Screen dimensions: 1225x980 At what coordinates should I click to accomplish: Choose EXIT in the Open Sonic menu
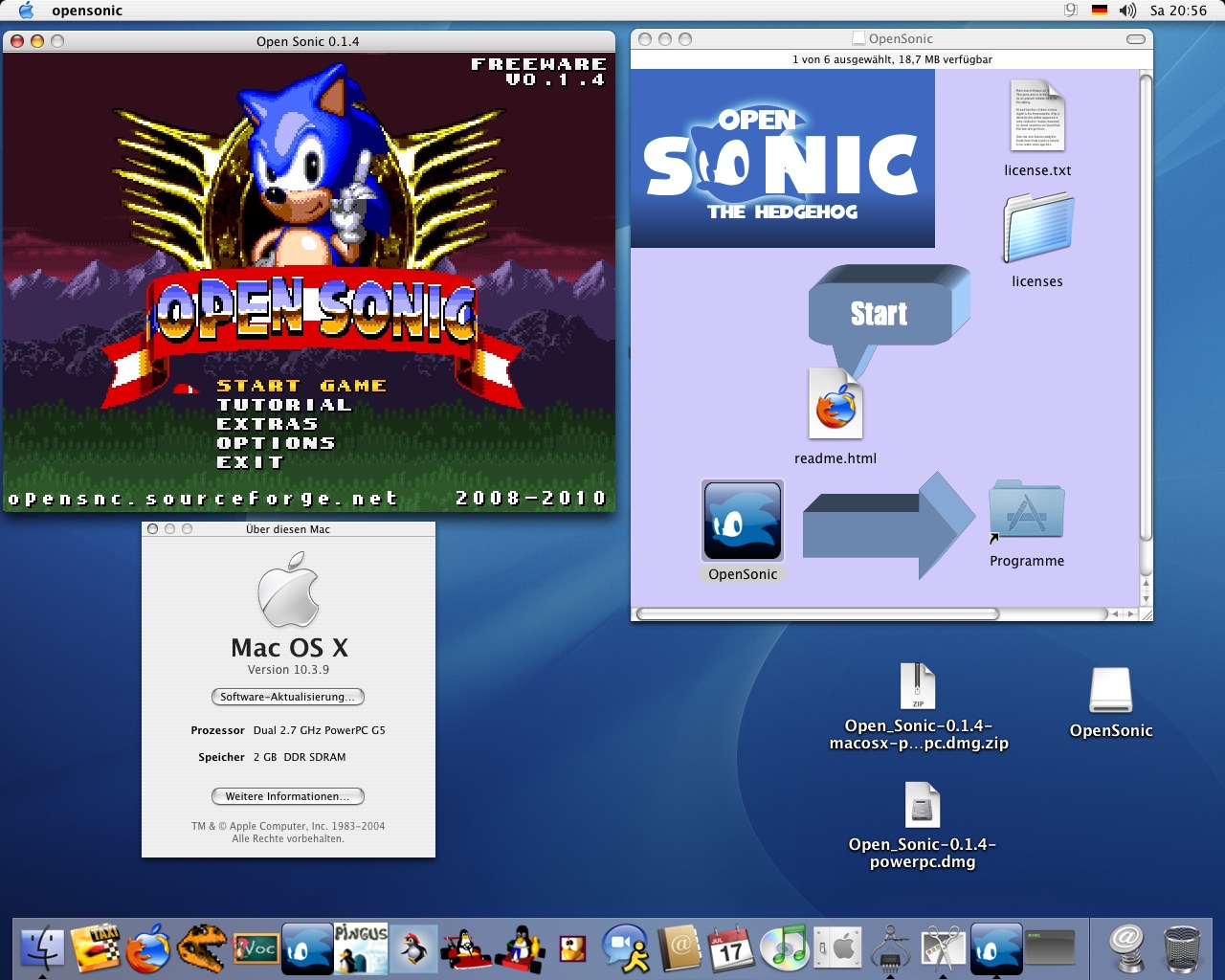click(x=250, y=462)
